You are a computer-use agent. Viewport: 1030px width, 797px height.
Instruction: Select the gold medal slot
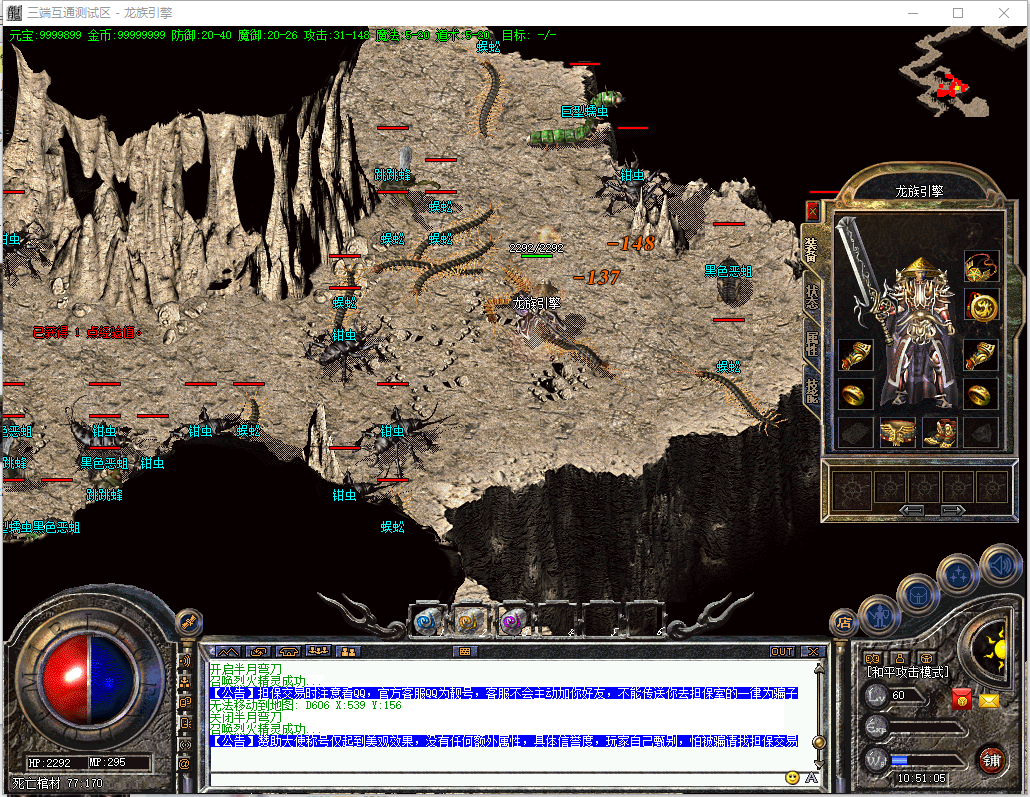coord(981,306)
